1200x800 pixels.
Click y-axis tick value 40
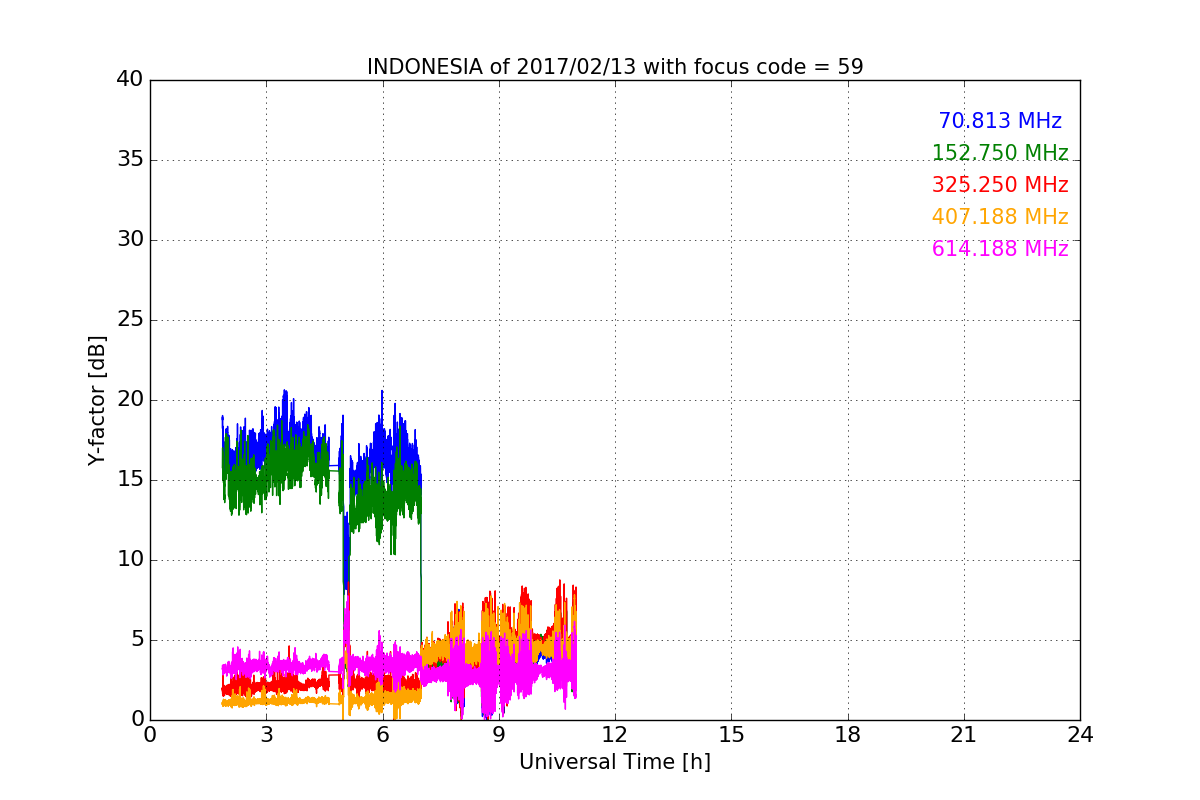coord(129,80)
